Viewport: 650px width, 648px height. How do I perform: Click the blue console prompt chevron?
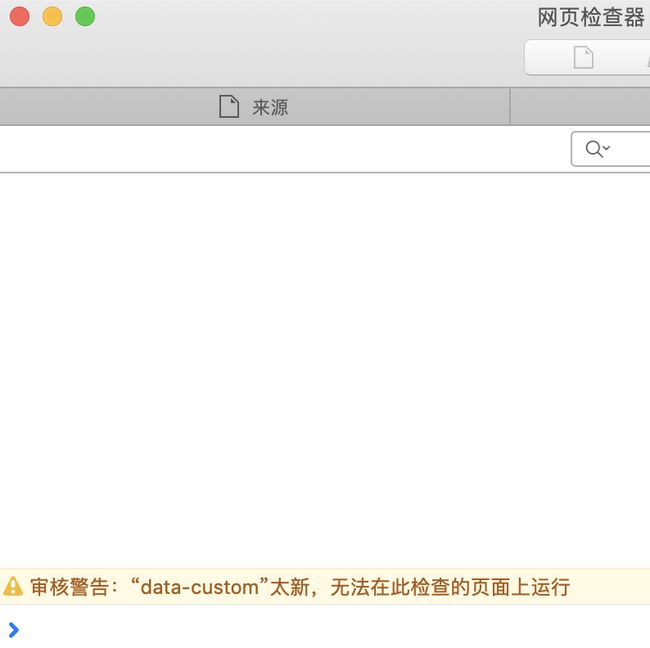(14, 630)
